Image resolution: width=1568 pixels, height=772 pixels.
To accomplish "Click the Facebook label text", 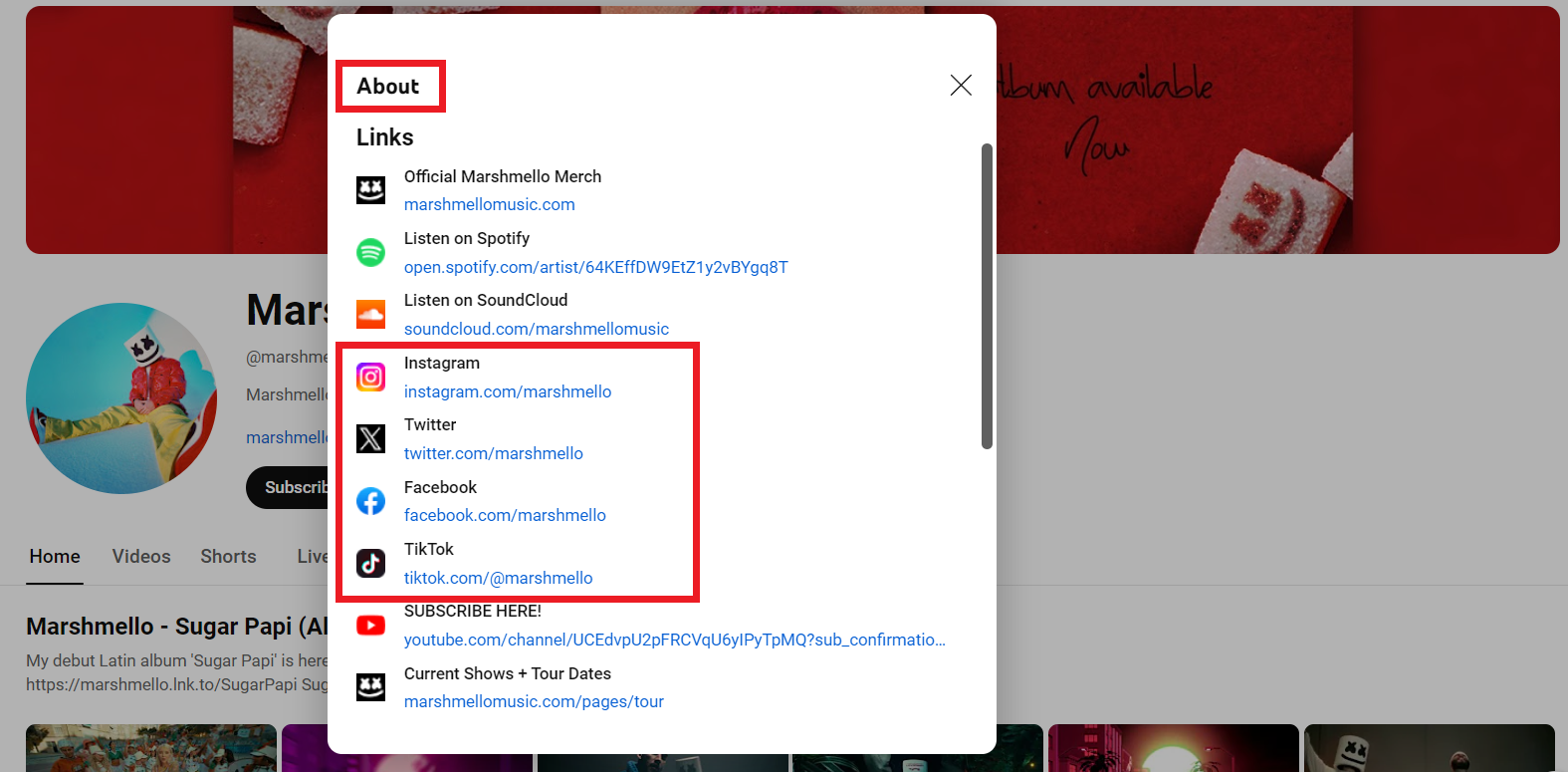I will pos(440,487).
